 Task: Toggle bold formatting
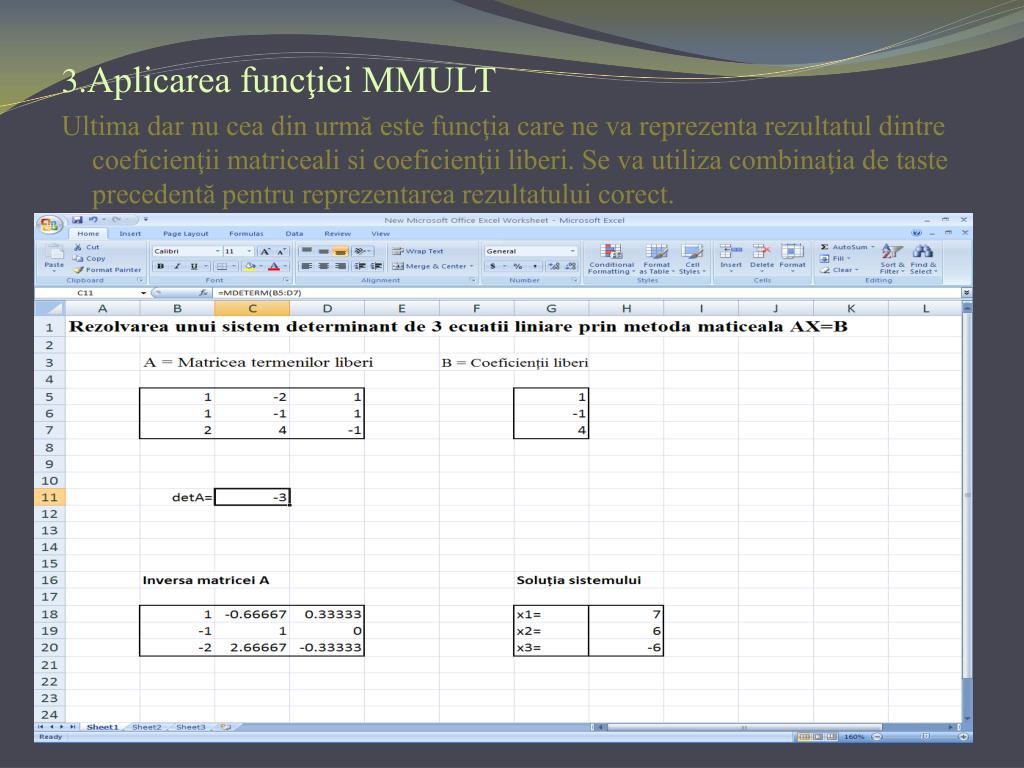pos(159,267)
